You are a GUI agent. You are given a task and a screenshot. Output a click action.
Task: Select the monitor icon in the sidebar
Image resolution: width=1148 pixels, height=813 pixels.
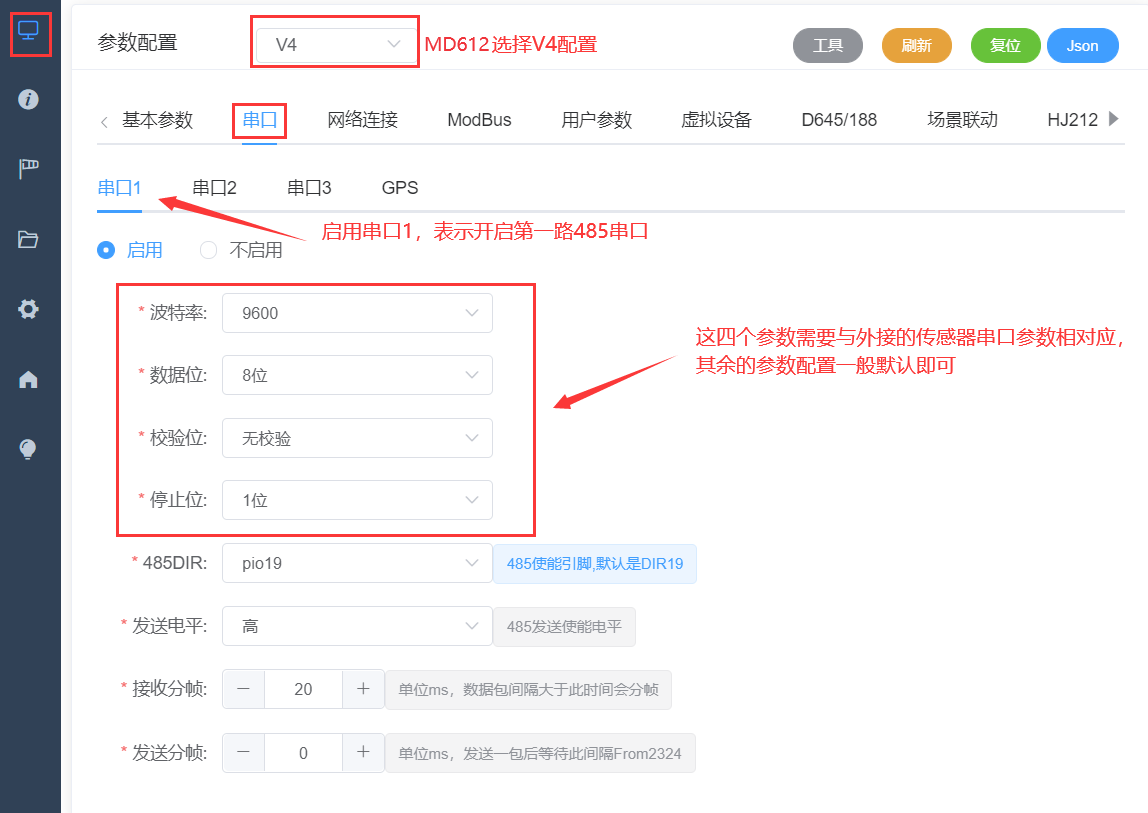coord(30,32)
